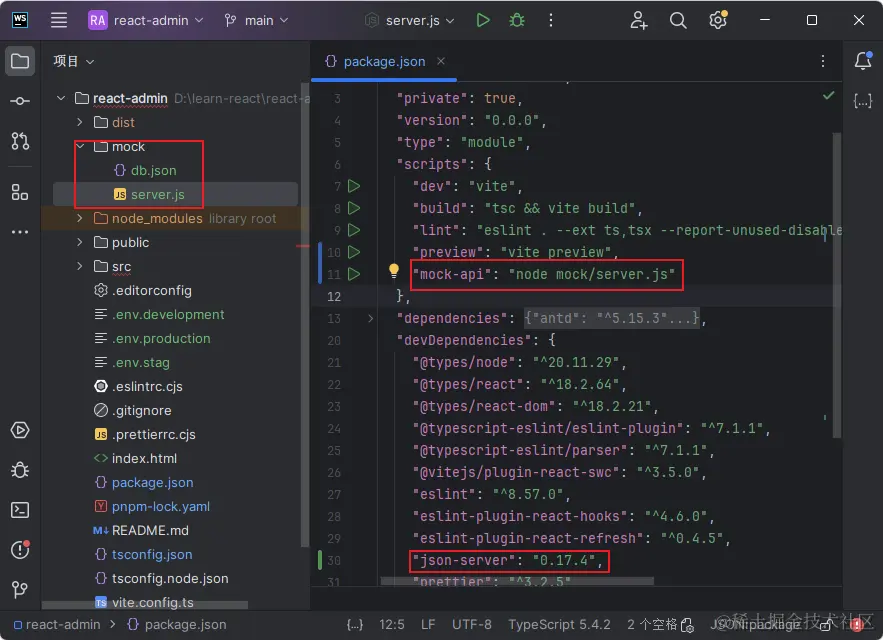The height and width of the screenshot is (640, 883).
Task: Open Notifications bell icon
Action: tap(863, 60)
